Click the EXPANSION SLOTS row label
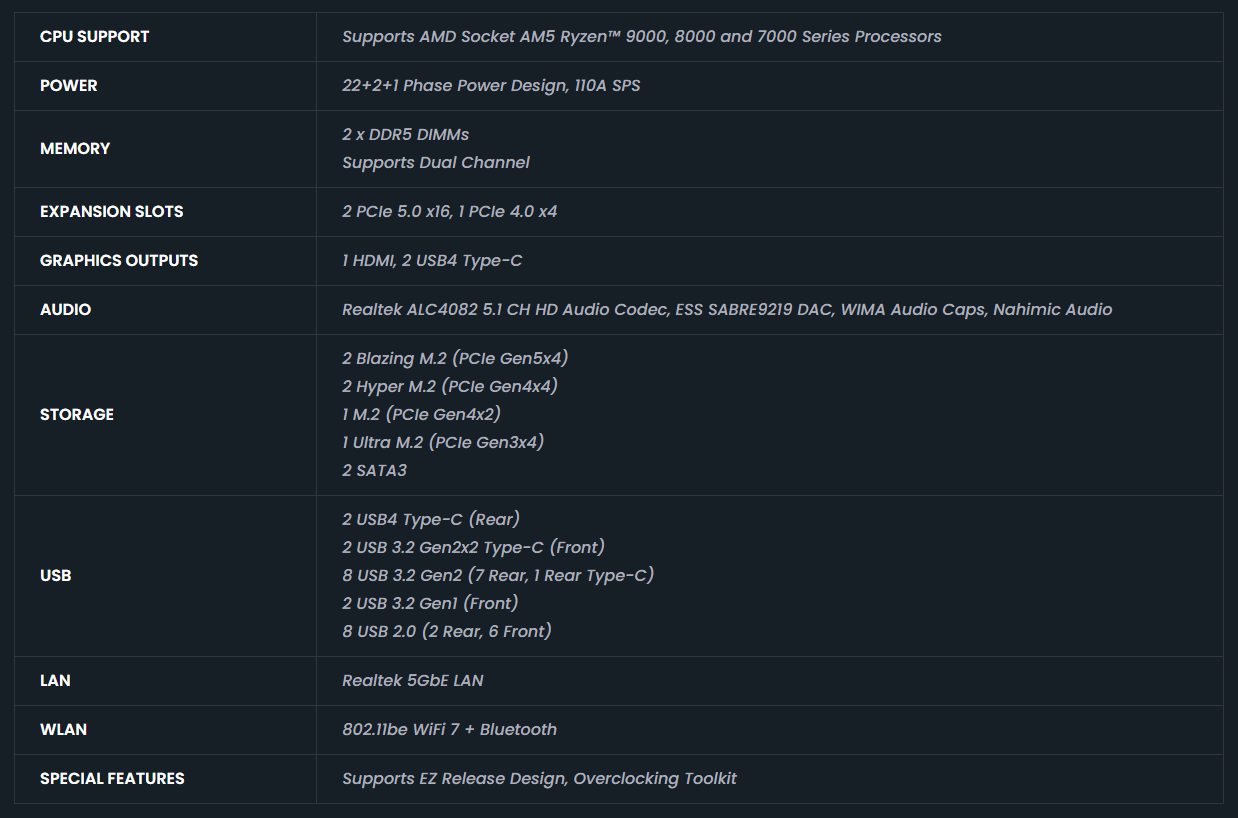Viewport: 1238px width, 818px height. point(111,212)
